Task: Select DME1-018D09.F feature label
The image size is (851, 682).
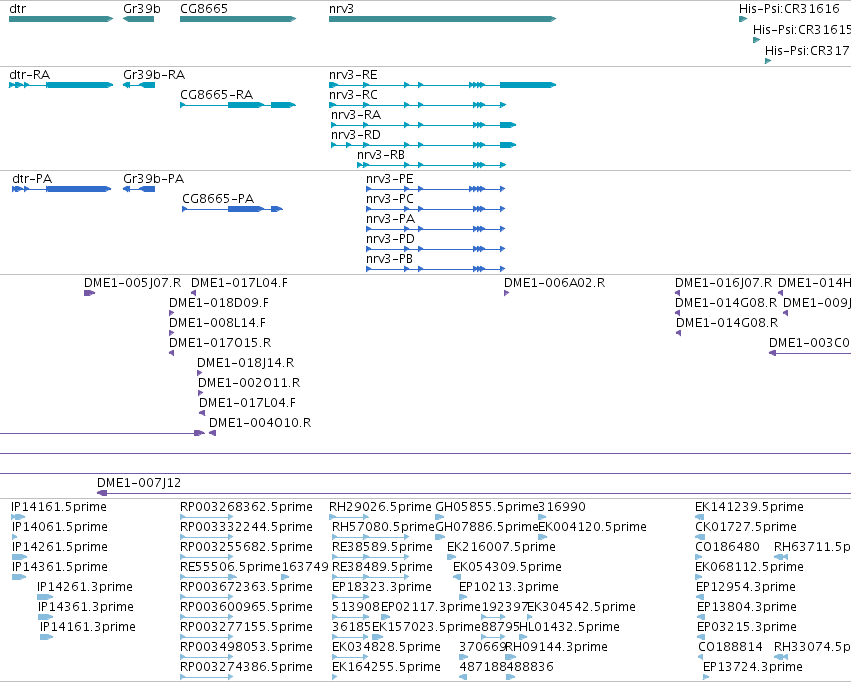Action: tap(219, 303)
